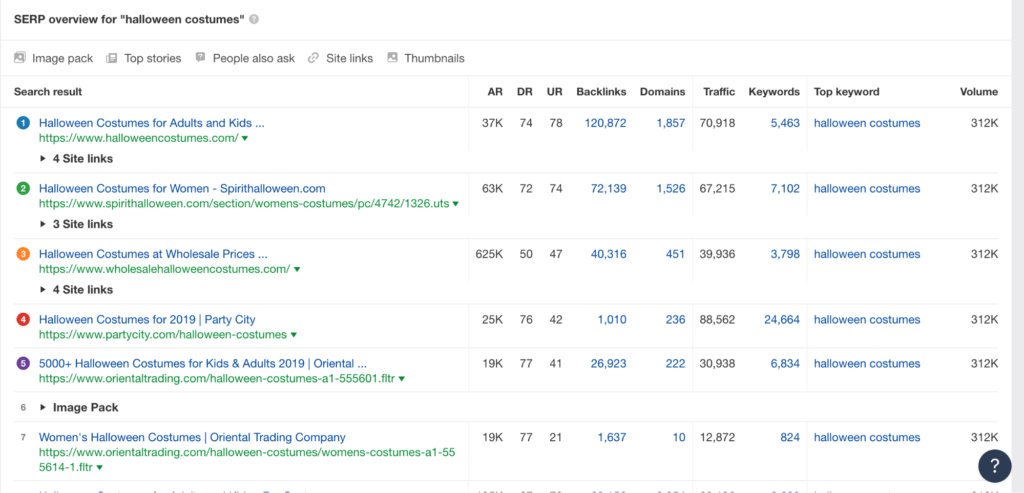Click the orange position 3 badge
Screen dimensions: 1024x493
tap(23, 254)
